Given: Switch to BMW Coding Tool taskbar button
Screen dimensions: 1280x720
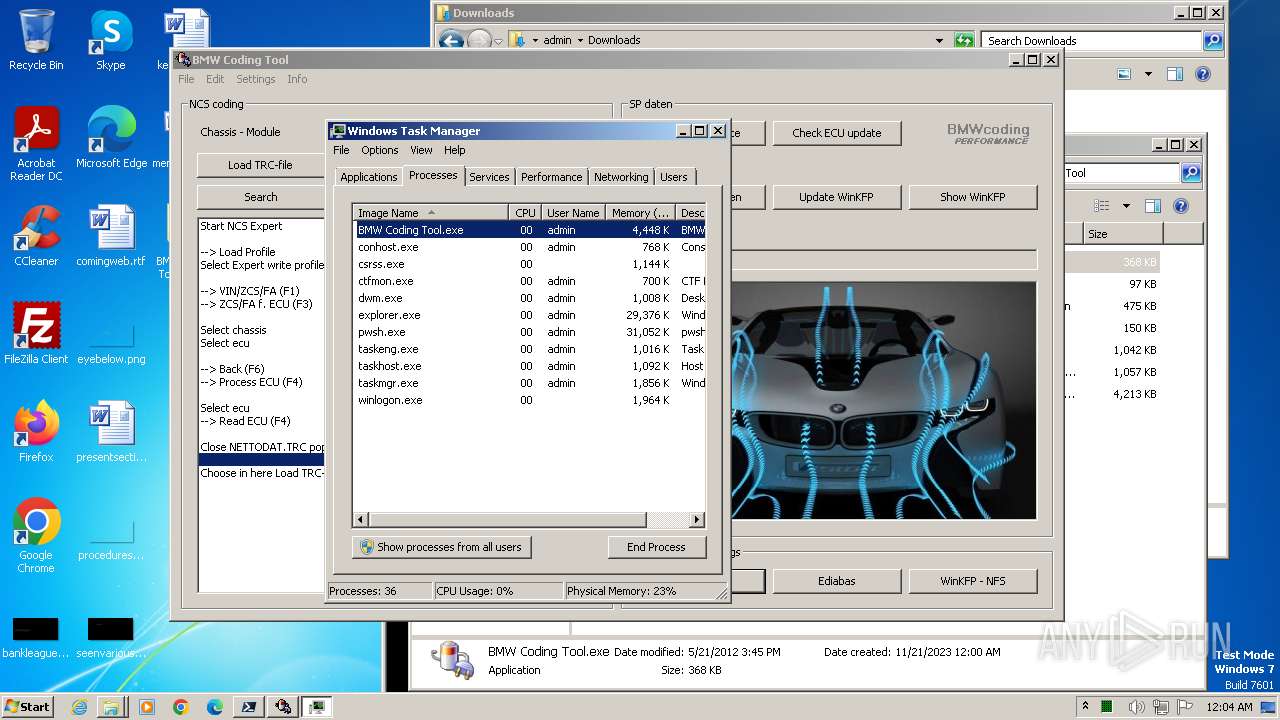Looking at the screenshot, I should pyautogui.click(x=283, y=707).
